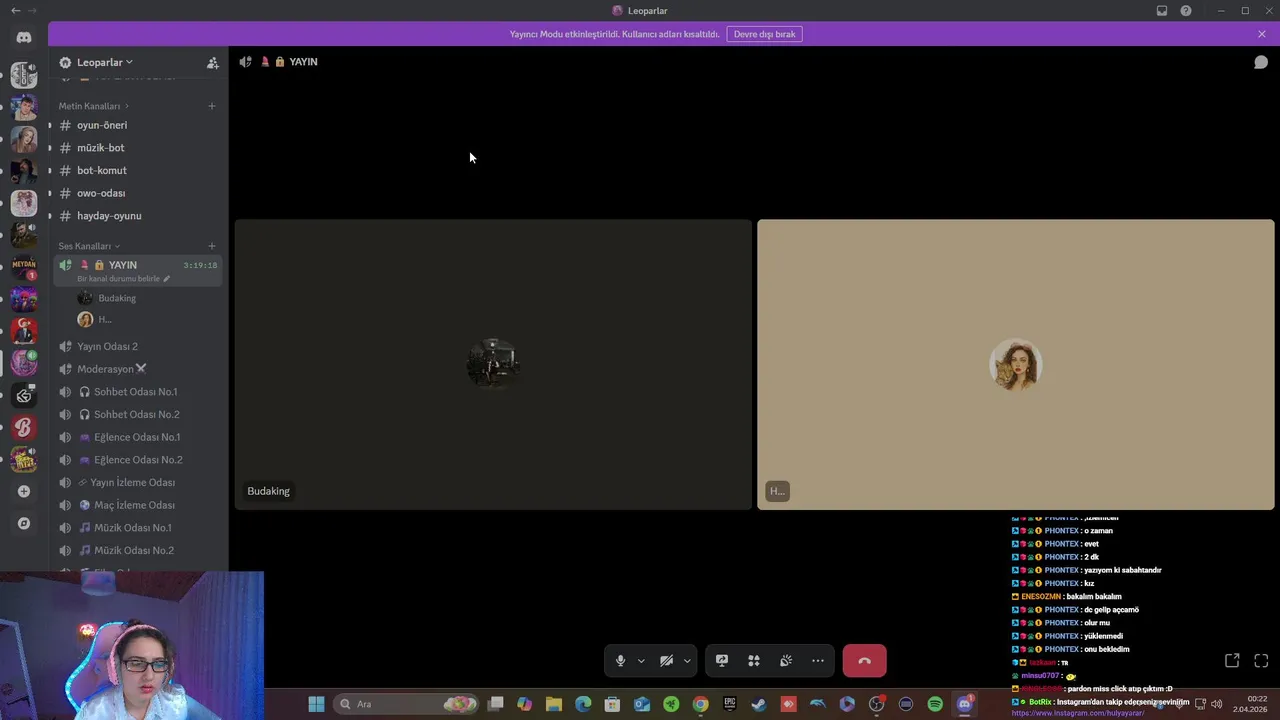Pop out call window icon
This screenshot has width=1280, height=720.
click(1232, 661)
